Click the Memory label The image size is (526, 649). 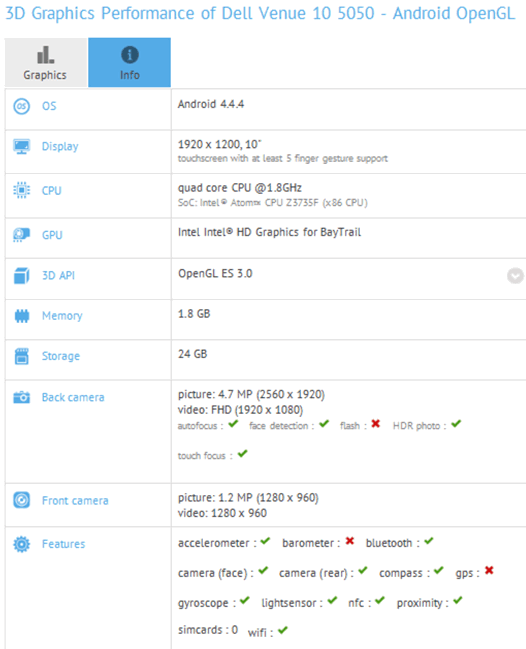pyautogui.click(x=62, y=316)
